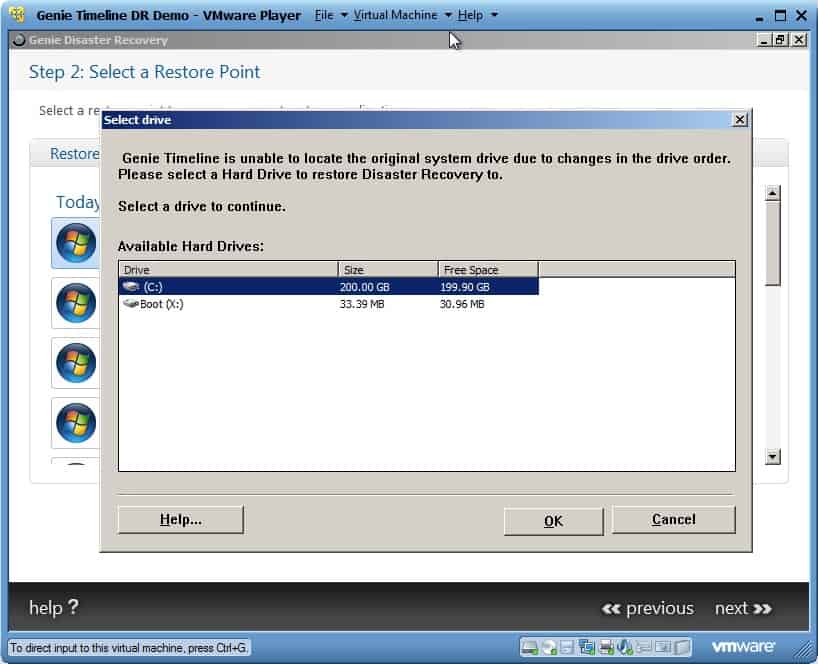
Task: Minimize the Genie Disaster Recovery inner window
Action: 764,40
